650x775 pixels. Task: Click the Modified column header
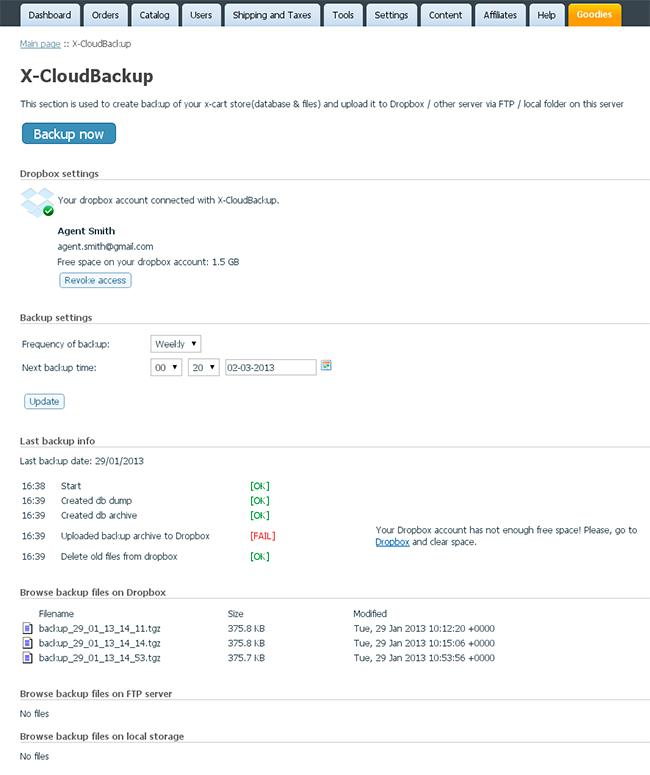pos(370,613)
